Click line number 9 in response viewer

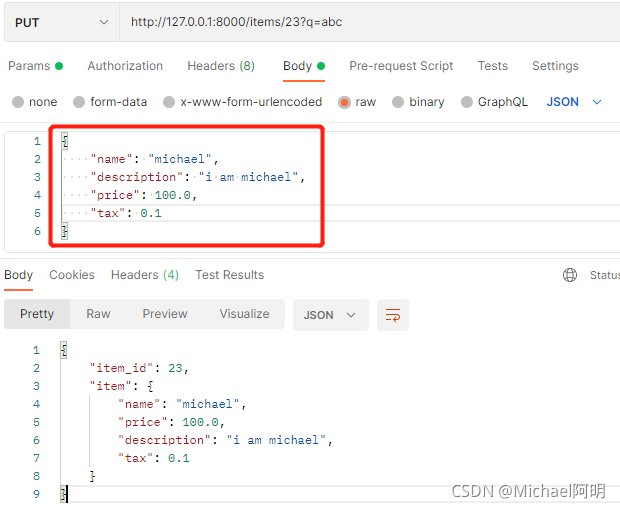tap(36, 494)
